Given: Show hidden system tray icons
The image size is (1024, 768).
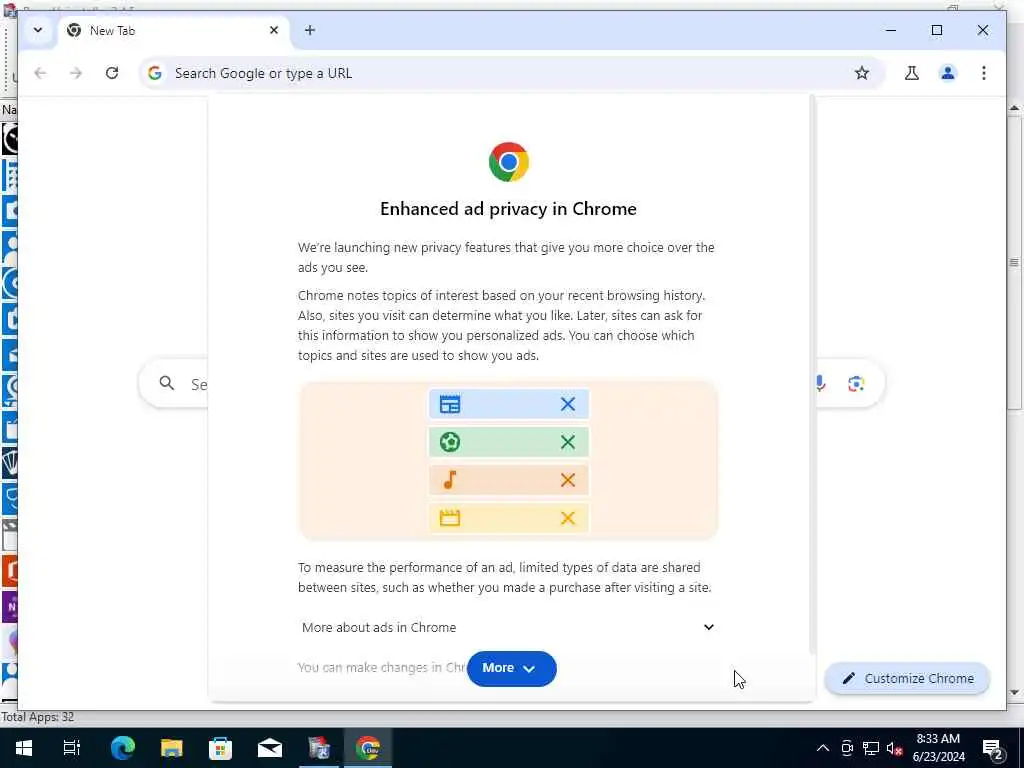Looking at the screenshot, I should click(823, 748).
